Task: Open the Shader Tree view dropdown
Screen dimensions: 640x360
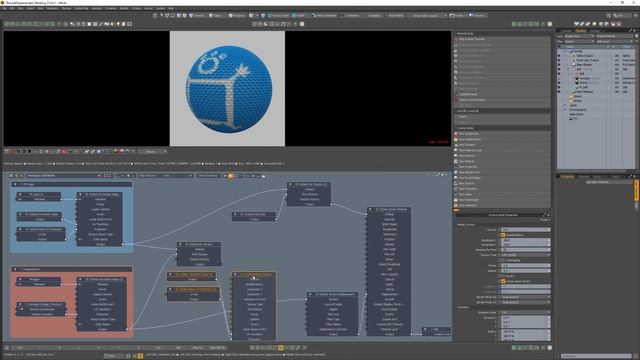Action: coord(579,36)
